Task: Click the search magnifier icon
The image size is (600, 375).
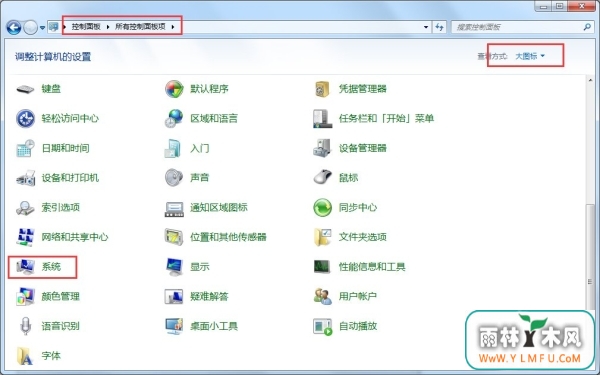Action: pyautogui.click(x=587, y=27)
